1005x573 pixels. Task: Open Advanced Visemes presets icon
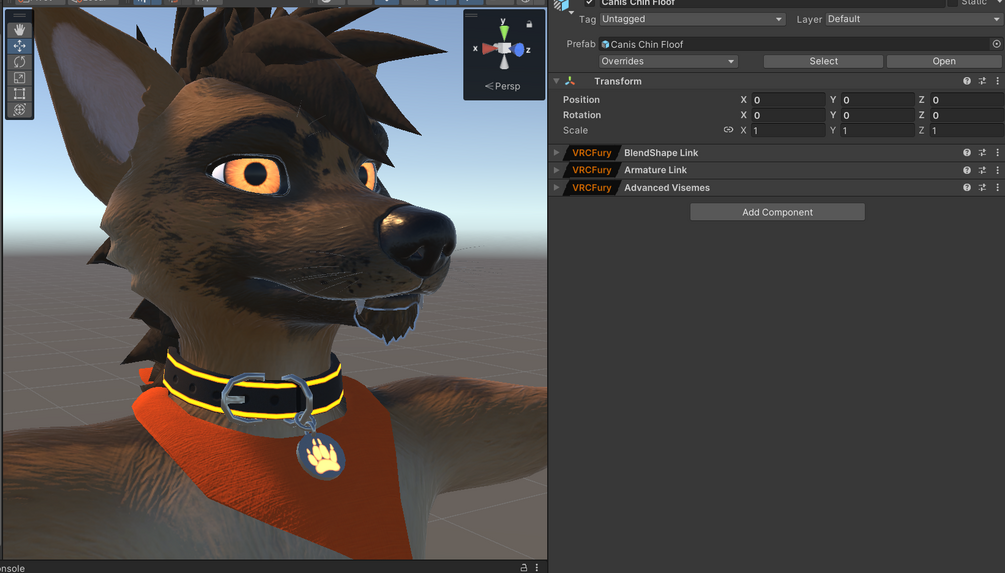982,187
